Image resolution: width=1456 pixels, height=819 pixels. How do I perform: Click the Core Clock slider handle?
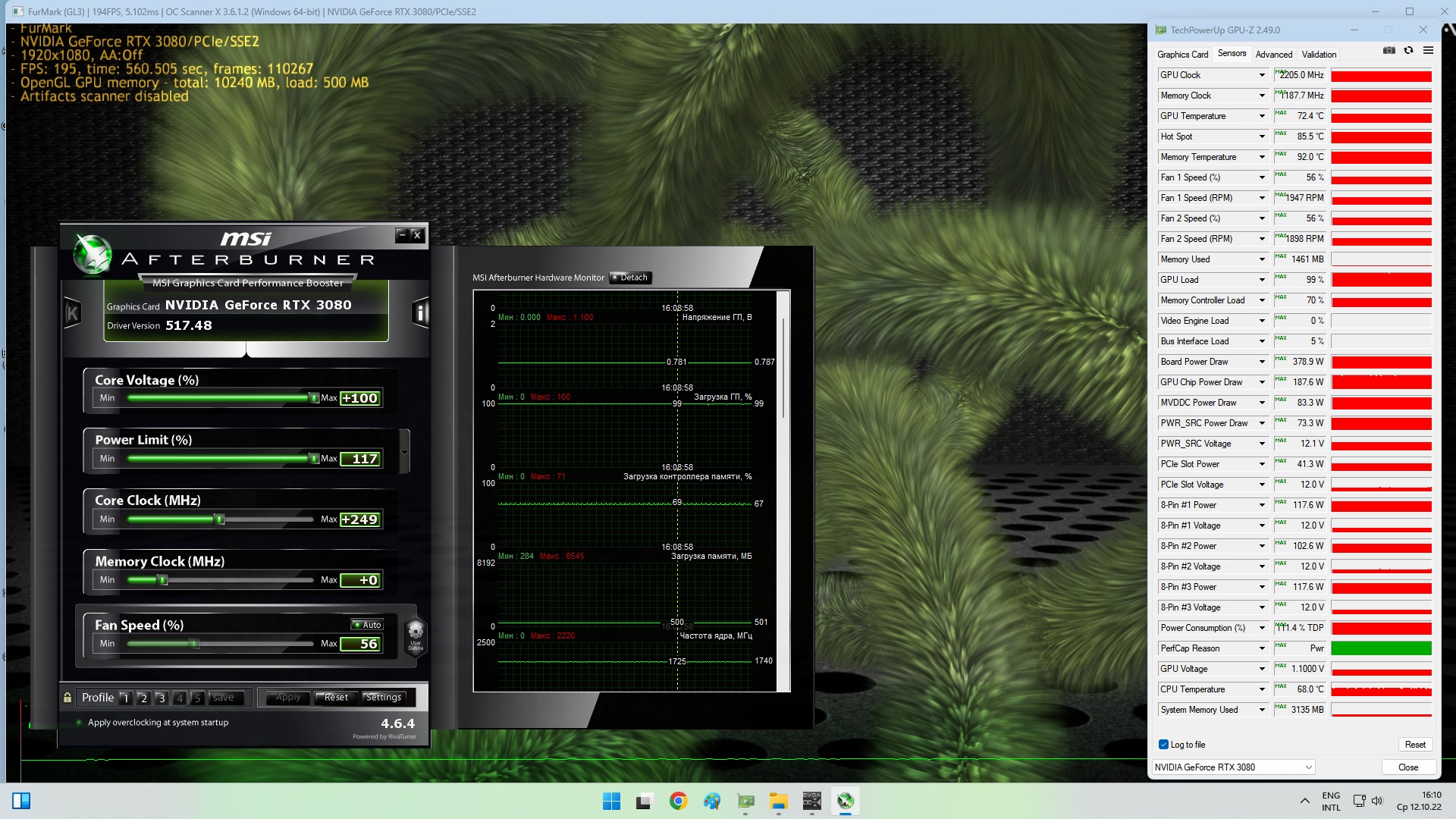[x=220, y=519]
